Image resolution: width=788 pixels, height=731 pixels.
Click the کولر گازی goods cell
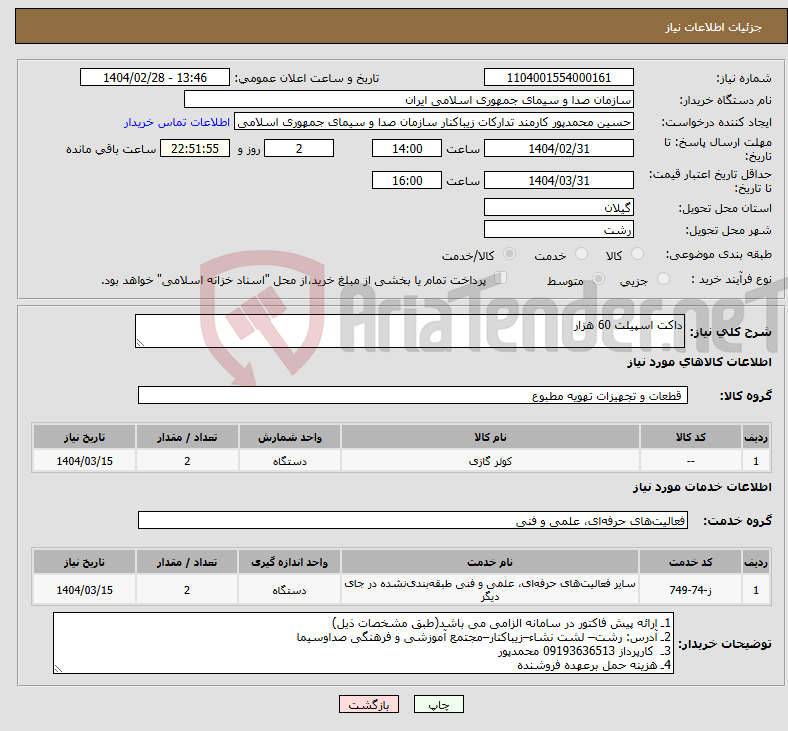point(490,460)
